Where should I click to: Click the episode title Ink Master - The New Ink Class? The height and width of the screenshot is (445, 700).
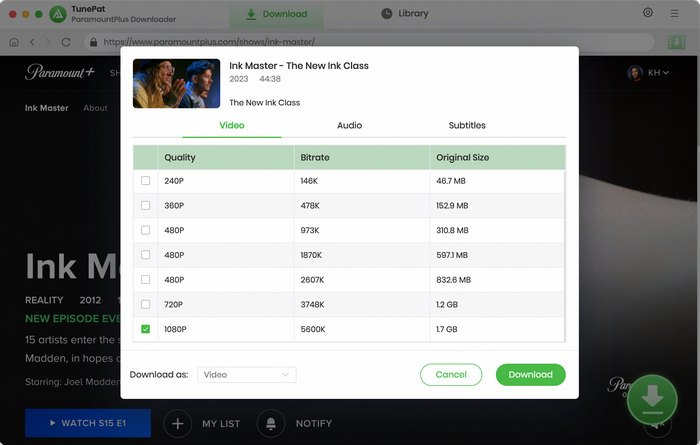pos(299,66)
